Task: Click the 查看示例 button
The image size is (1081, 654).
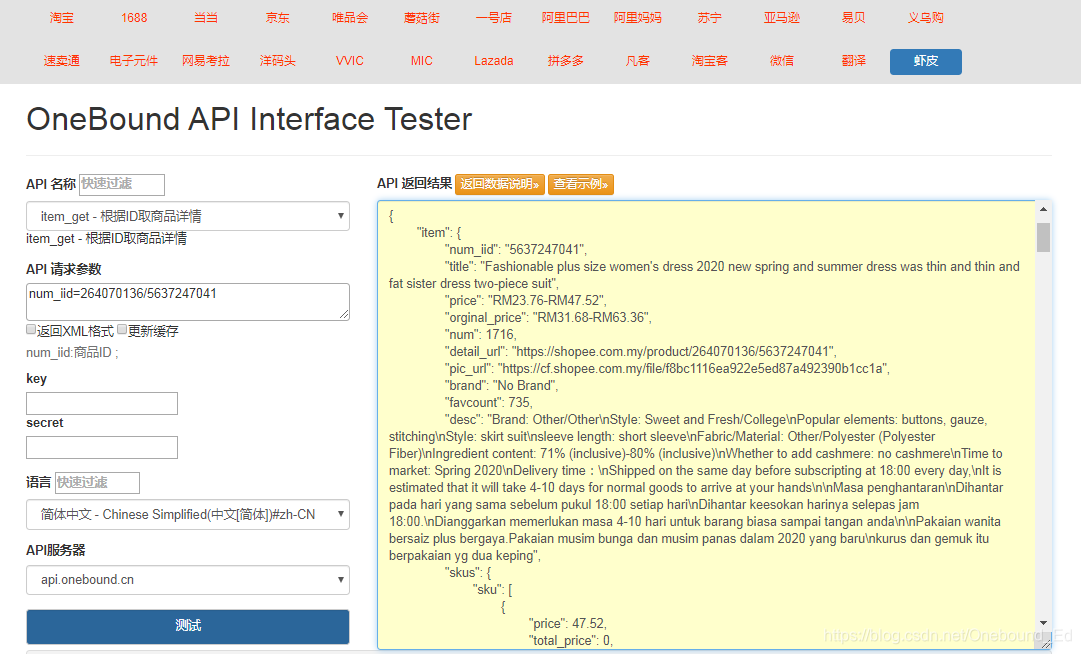Action: tap(580, 184)
